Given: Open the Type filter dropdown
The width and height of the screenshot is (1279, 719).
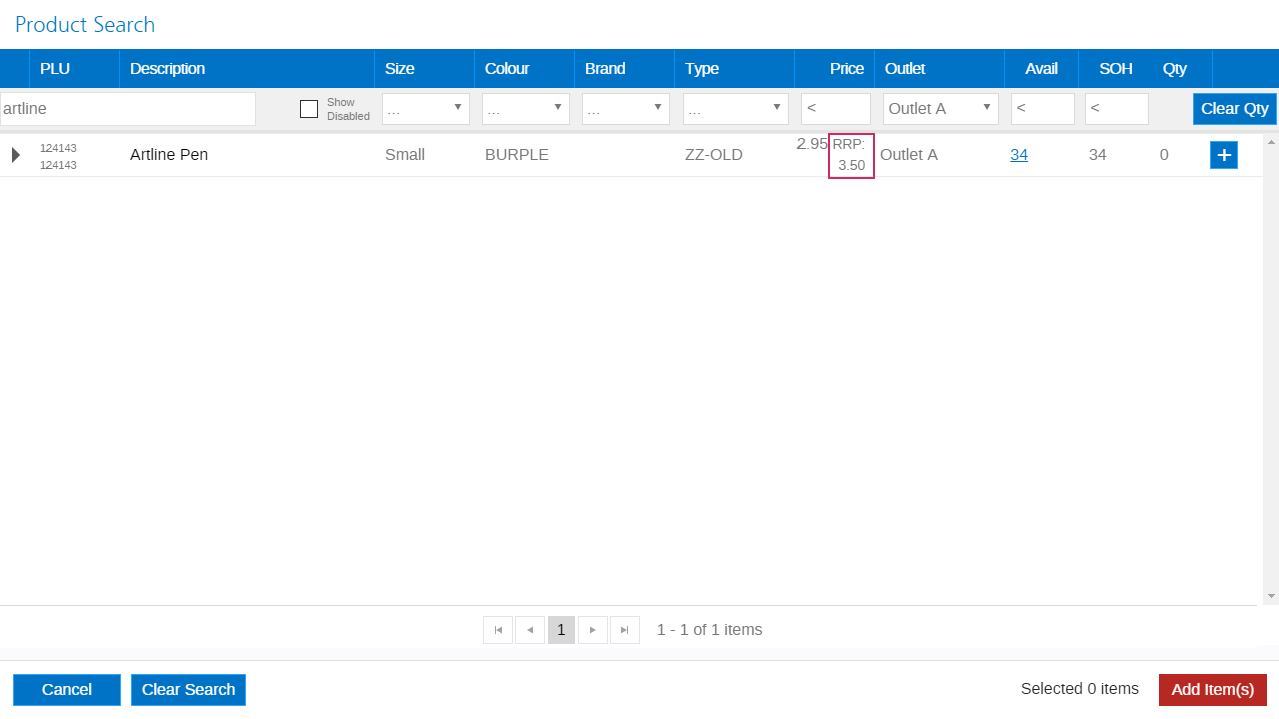Looking at the screenshot, I should click(736, 109).
